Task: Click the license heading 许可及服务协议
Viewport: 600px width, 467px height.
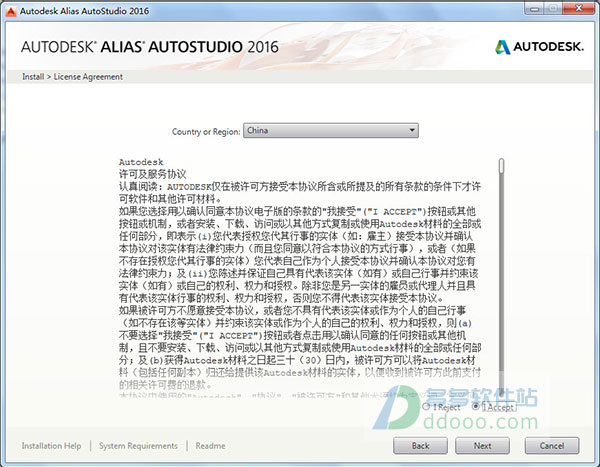Action: point(152,174)
